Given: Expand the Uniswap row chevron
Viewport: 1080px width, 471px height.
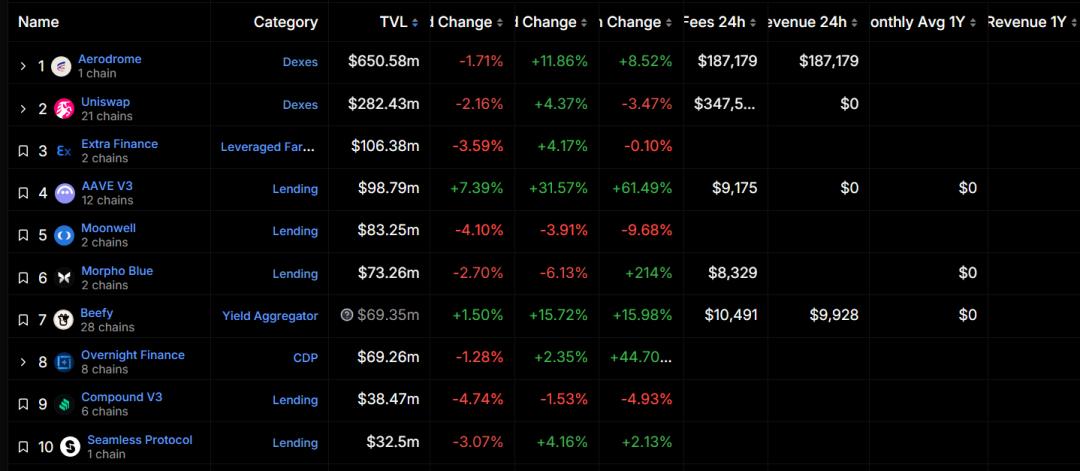Looking at the screenshot, I should (23, 108).
